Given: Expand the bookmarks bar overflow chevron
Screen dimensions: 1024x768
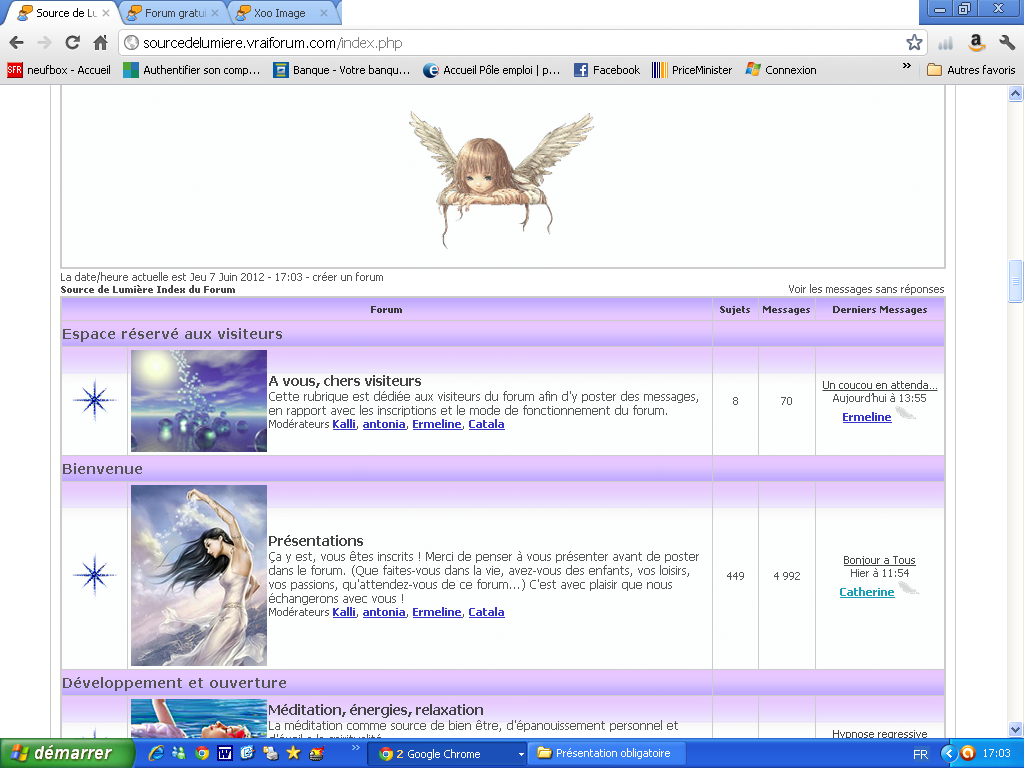Looking at the screenshot, I should [x=906, y=66].
